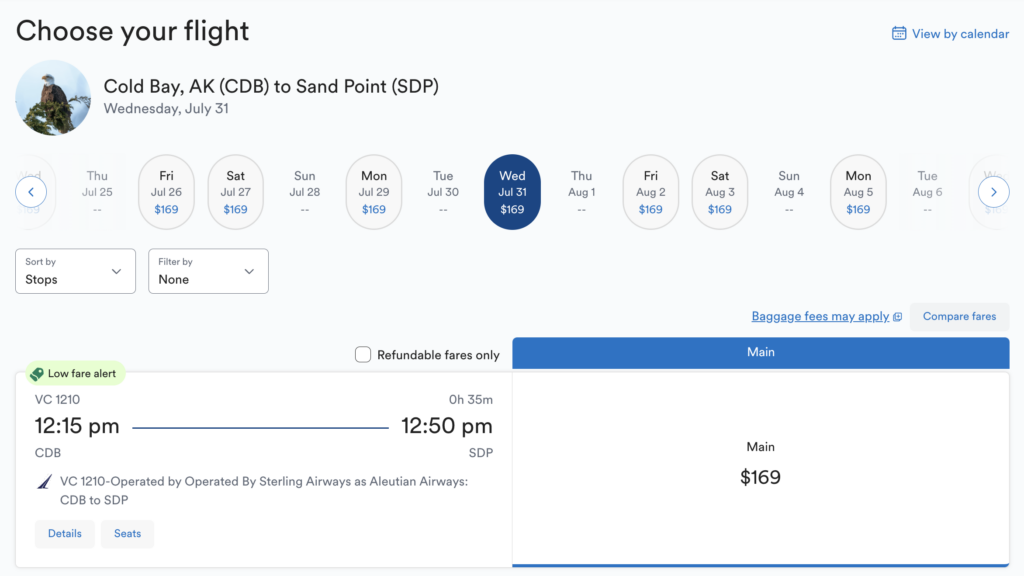Select Fri Aug 2 departure date

[650, 191]
